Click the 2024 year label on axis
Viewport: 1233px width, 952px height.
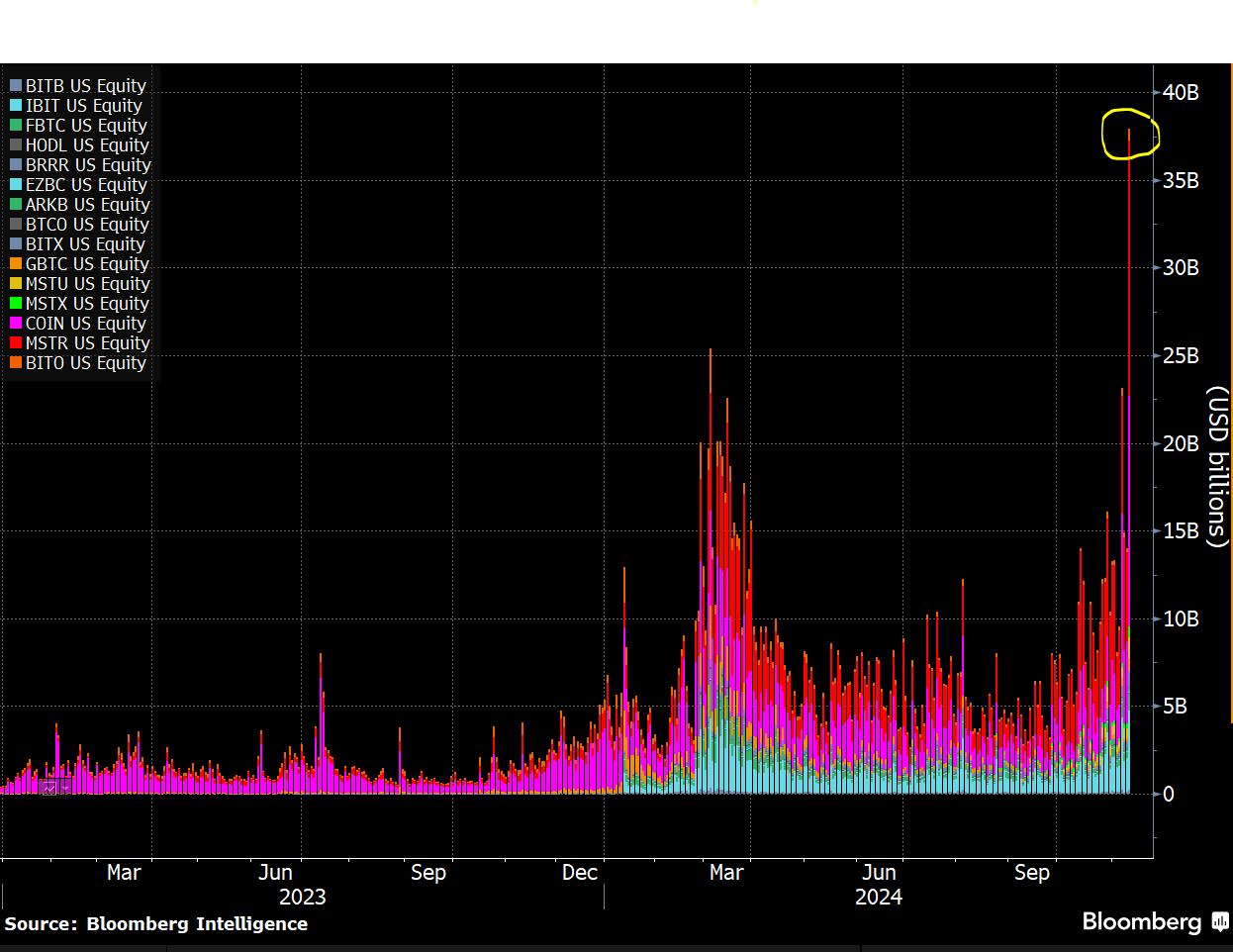click(879, 898)
